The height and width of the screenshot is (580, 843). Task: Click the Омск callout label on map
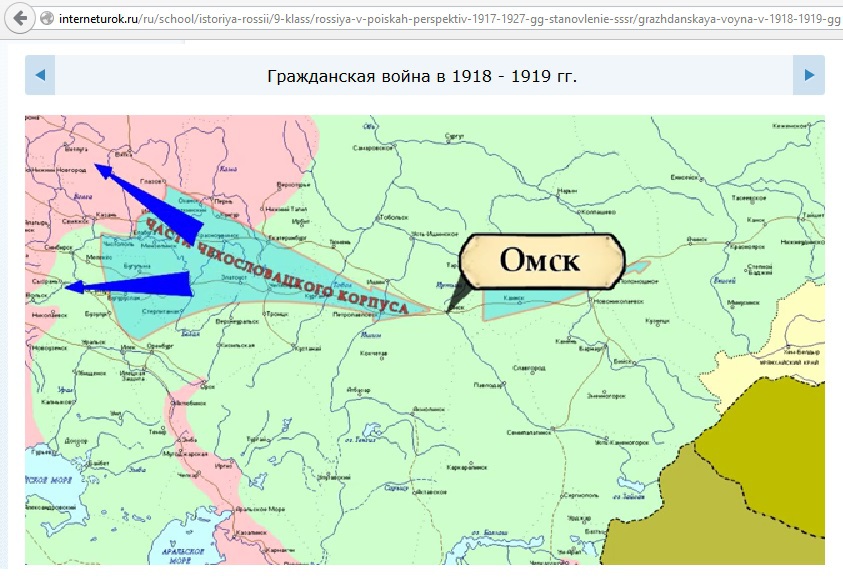[541, 262]
